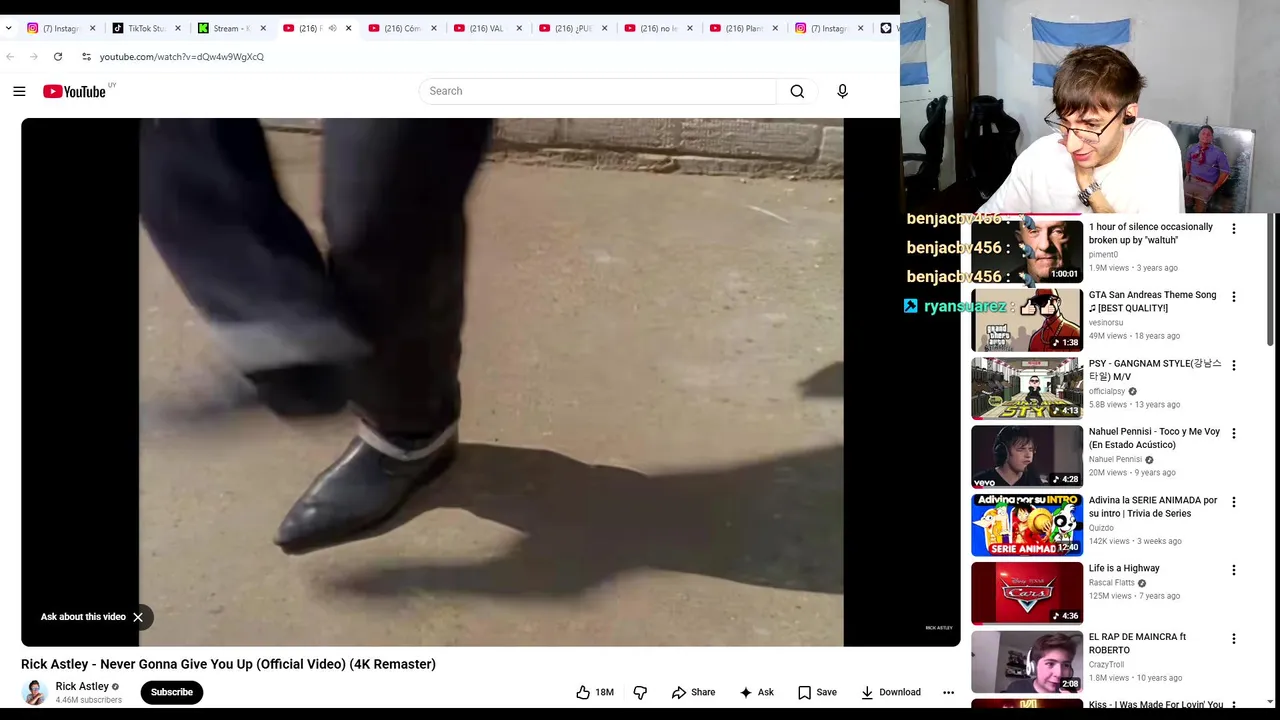Screen dimensions: 1280x720
Task: Open Nahuel Pennisi video thumbnail
Action: coord(1027,456)
